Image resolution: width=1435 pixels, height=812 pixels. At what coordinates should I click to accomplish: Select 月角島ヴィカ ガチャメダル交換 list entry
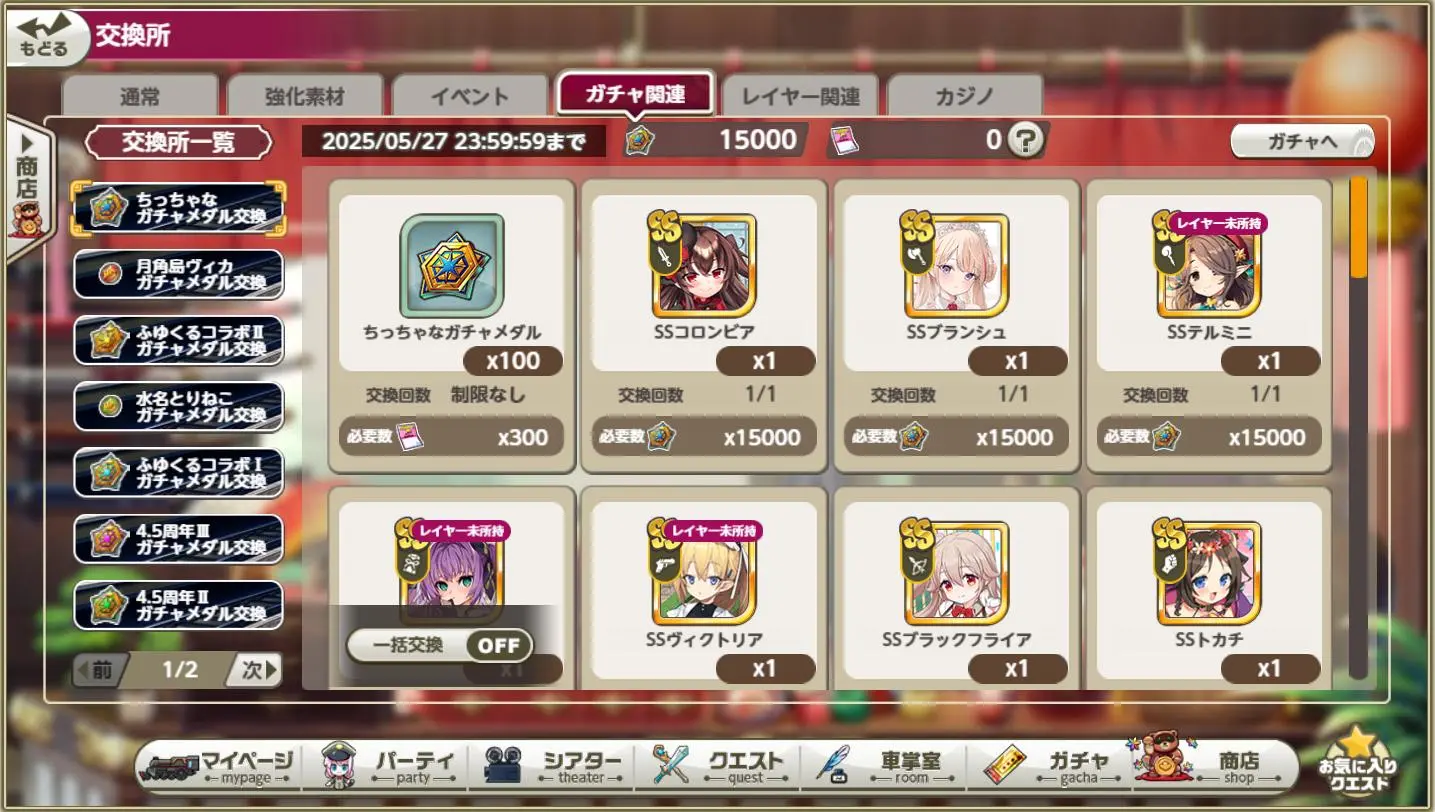click(178, 275)
